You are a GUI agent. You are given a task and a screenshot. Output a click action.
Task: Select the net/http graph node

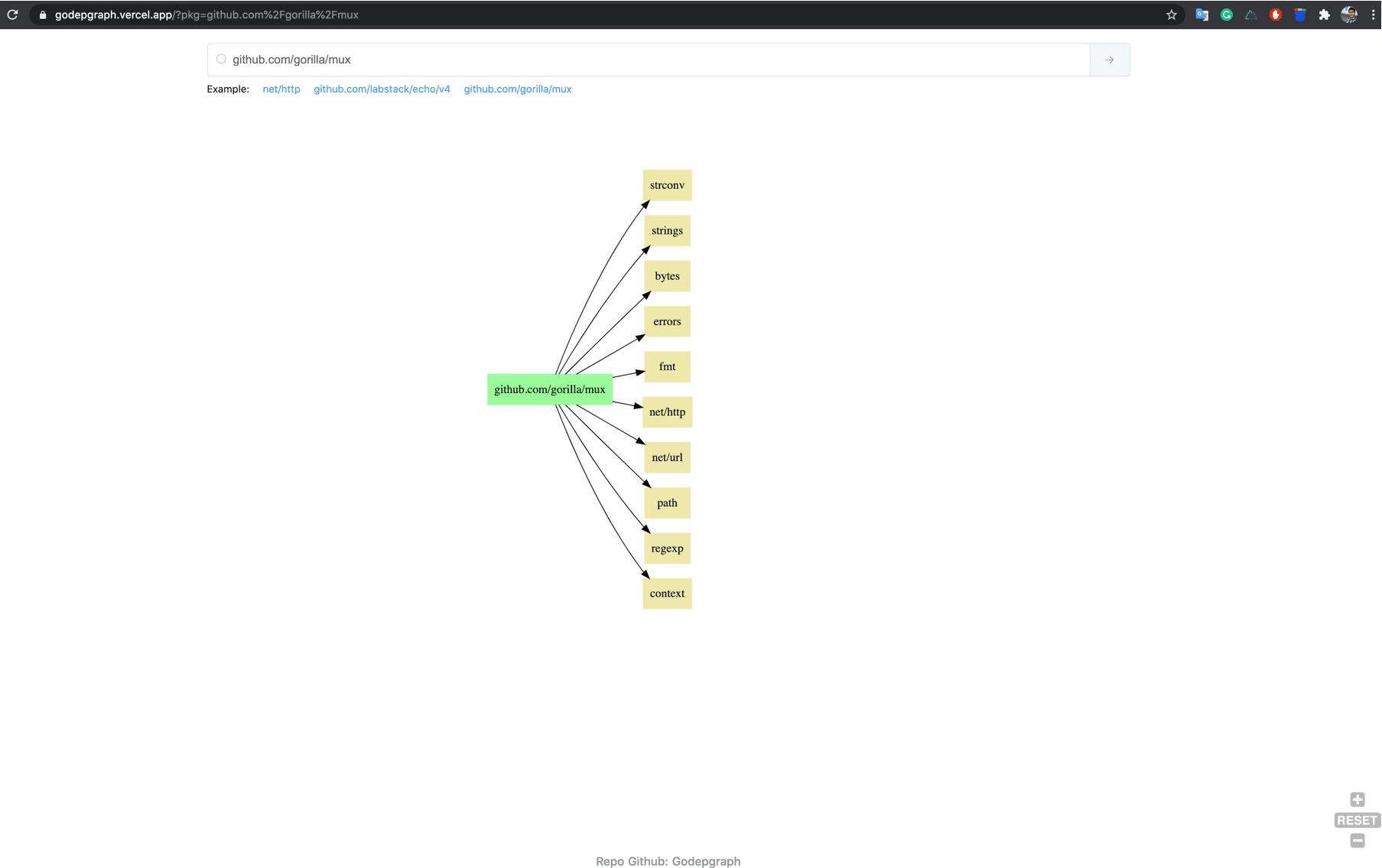coord(667,412)
